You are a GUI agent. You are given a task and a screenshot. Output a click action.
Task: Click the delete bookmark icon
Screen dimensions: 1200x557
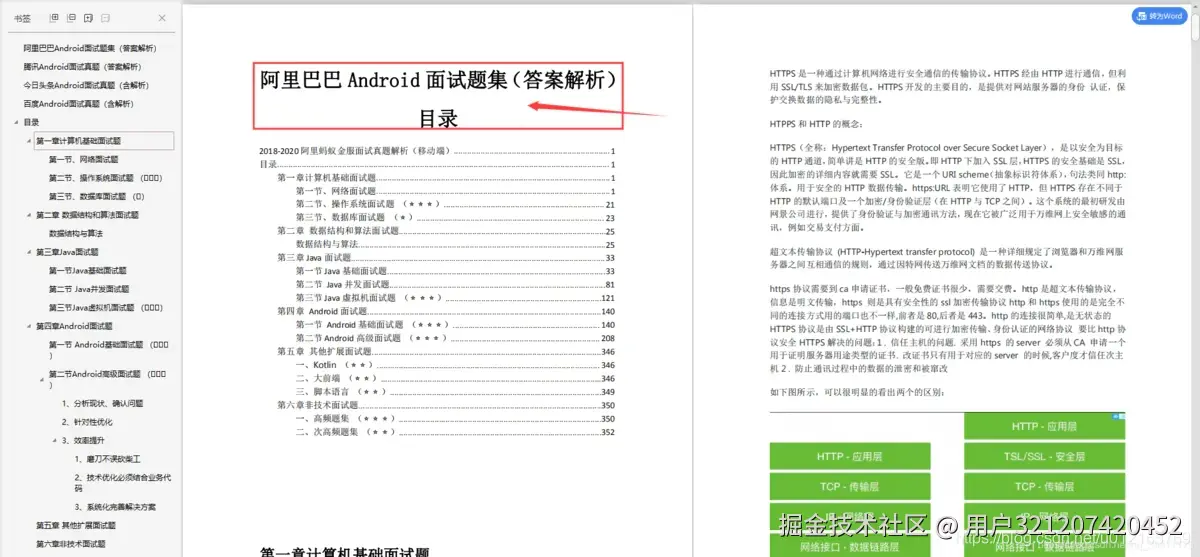(x=105, y=18)
